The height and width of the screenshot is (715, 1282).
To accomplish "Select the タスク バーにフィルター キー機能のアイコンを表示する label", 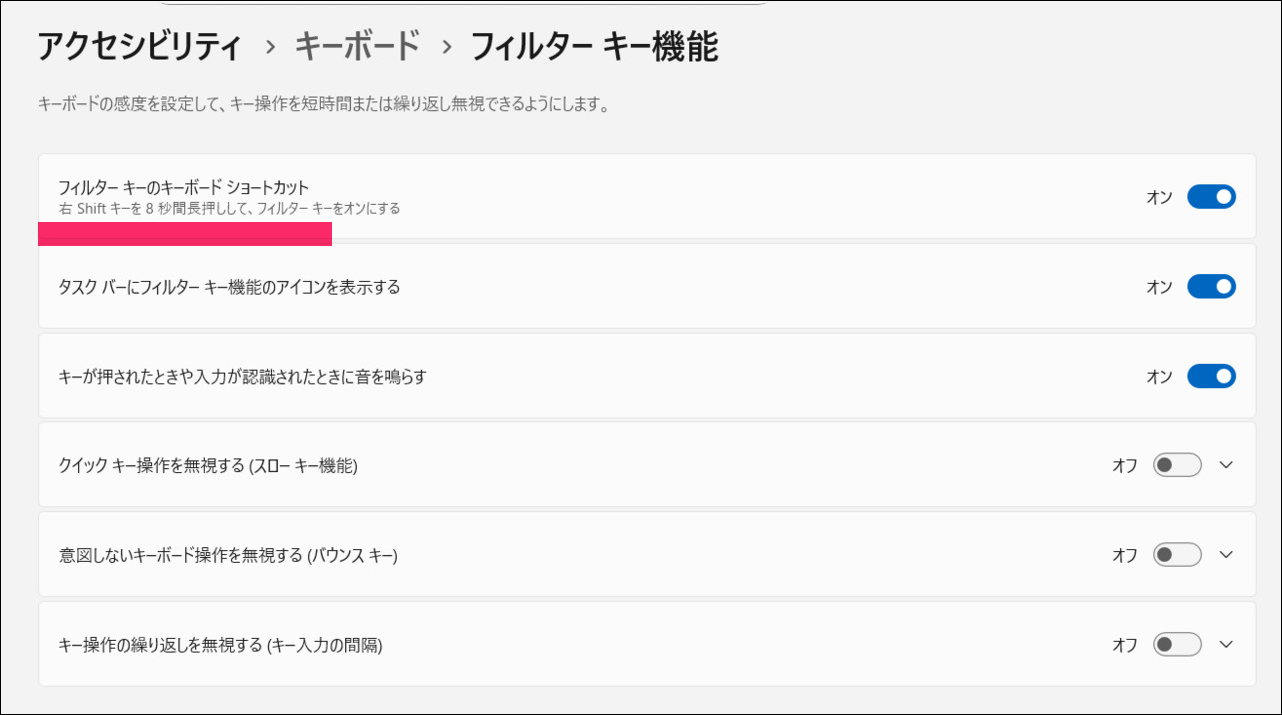I will (229, 287).
